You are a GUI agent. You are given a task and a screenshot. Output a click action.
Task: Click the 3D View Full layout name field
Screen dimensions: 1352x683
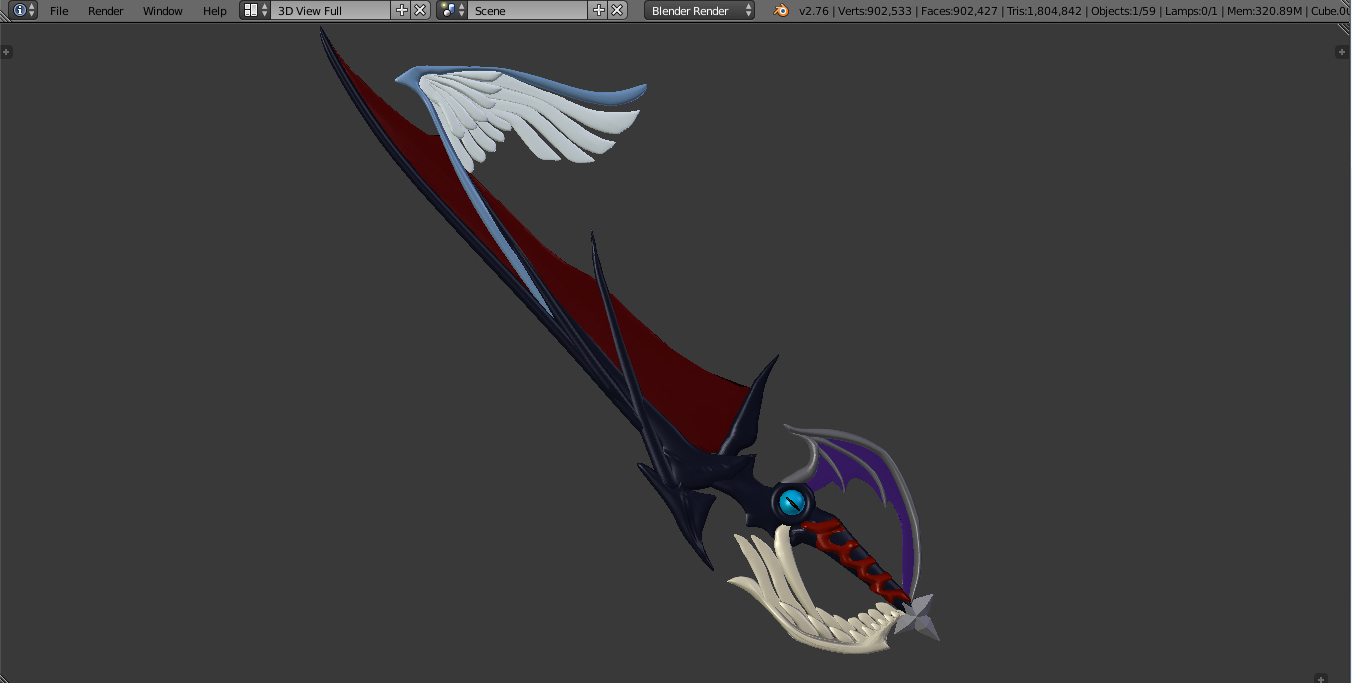pos(331,10)
